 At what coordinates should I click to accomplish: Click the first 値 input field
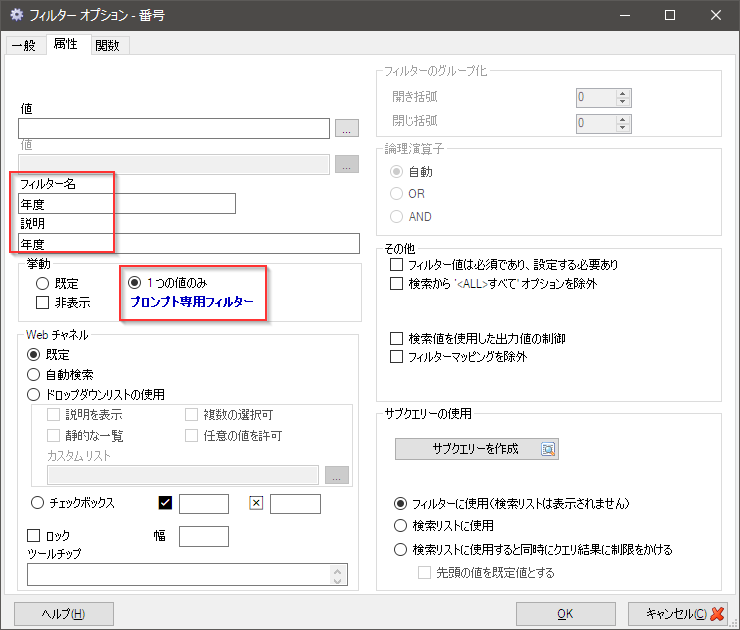(x=174, y=128)
